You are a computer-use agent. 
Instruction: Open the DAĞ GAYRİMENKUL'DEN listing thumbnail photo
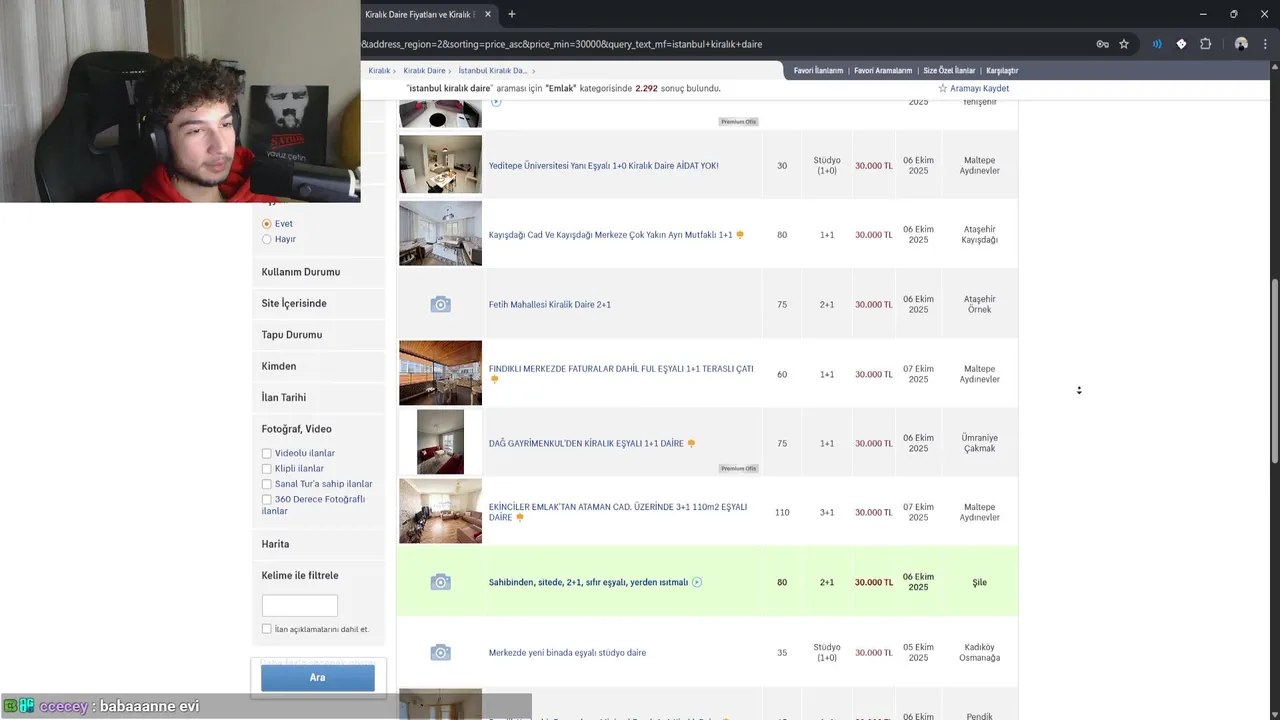point(440,442)
